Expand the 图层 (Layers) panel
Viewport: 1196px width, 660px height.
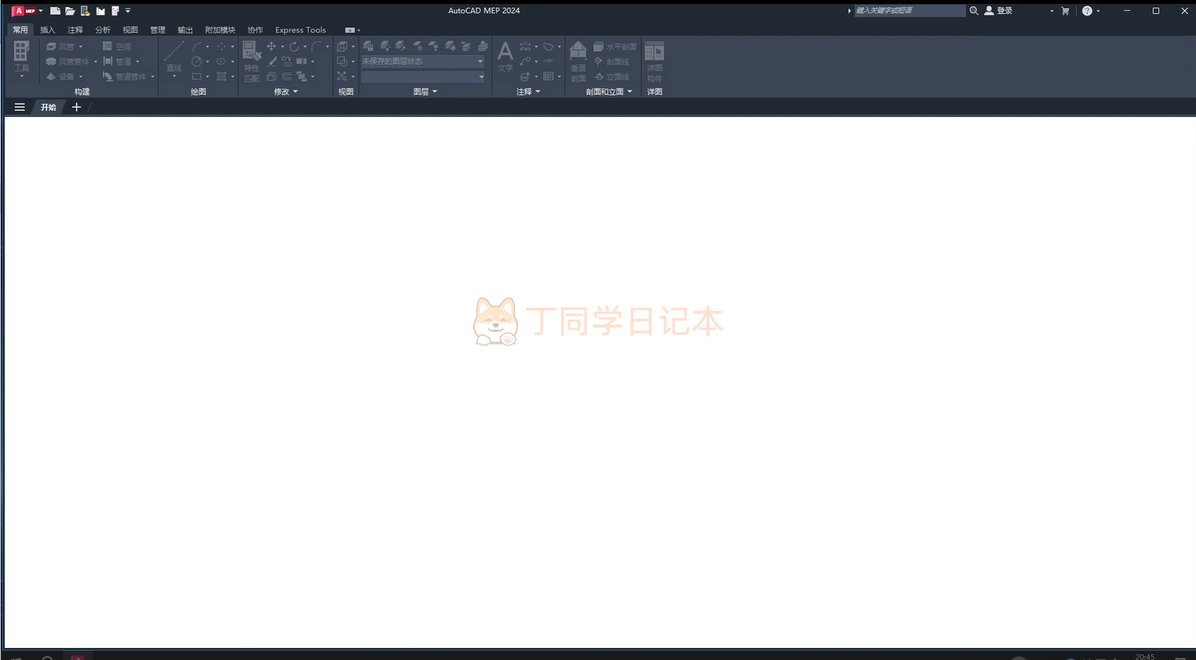(426, 92)
